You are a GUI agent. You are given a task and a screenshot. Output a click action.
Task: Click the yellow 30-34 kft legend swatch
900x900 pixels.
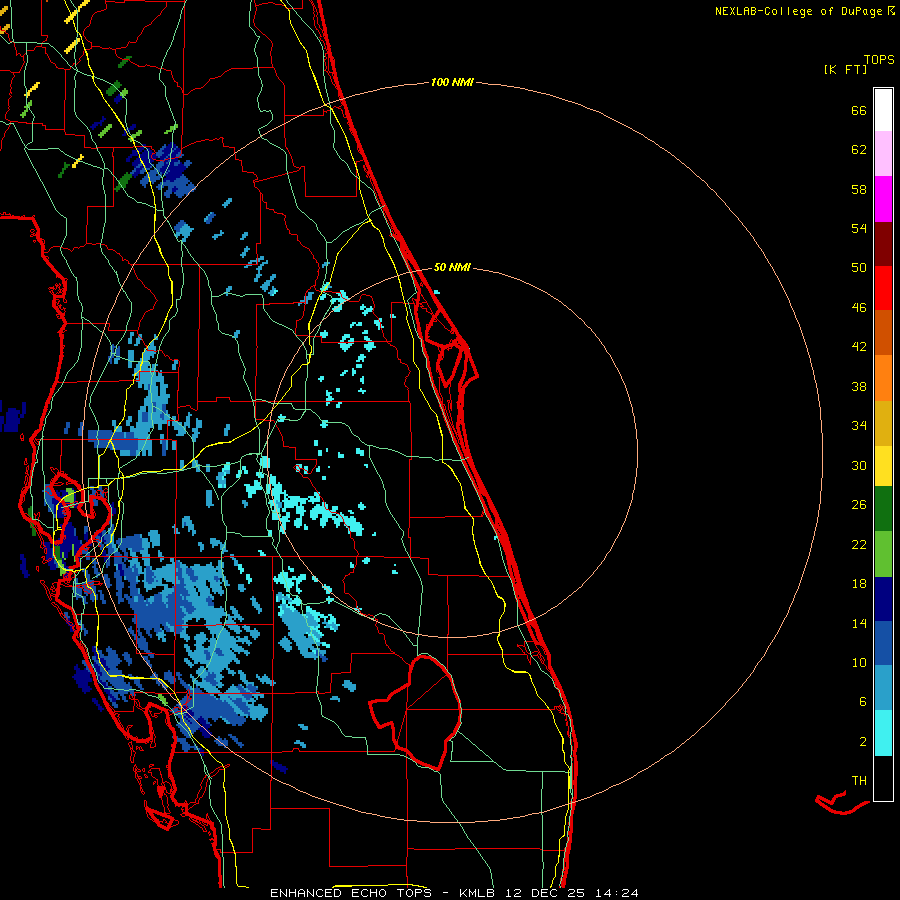pyautogui.click(x=883, y=465)
